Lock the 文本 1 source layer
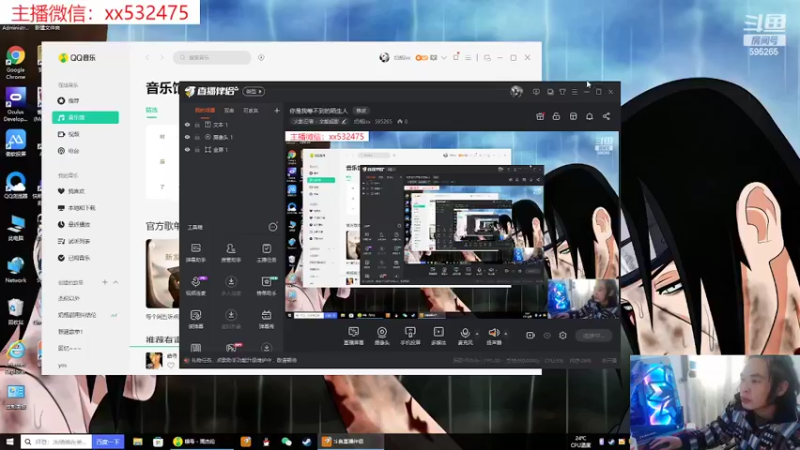The height and width of the screenshot is (450, 800). tap(197, 124)
